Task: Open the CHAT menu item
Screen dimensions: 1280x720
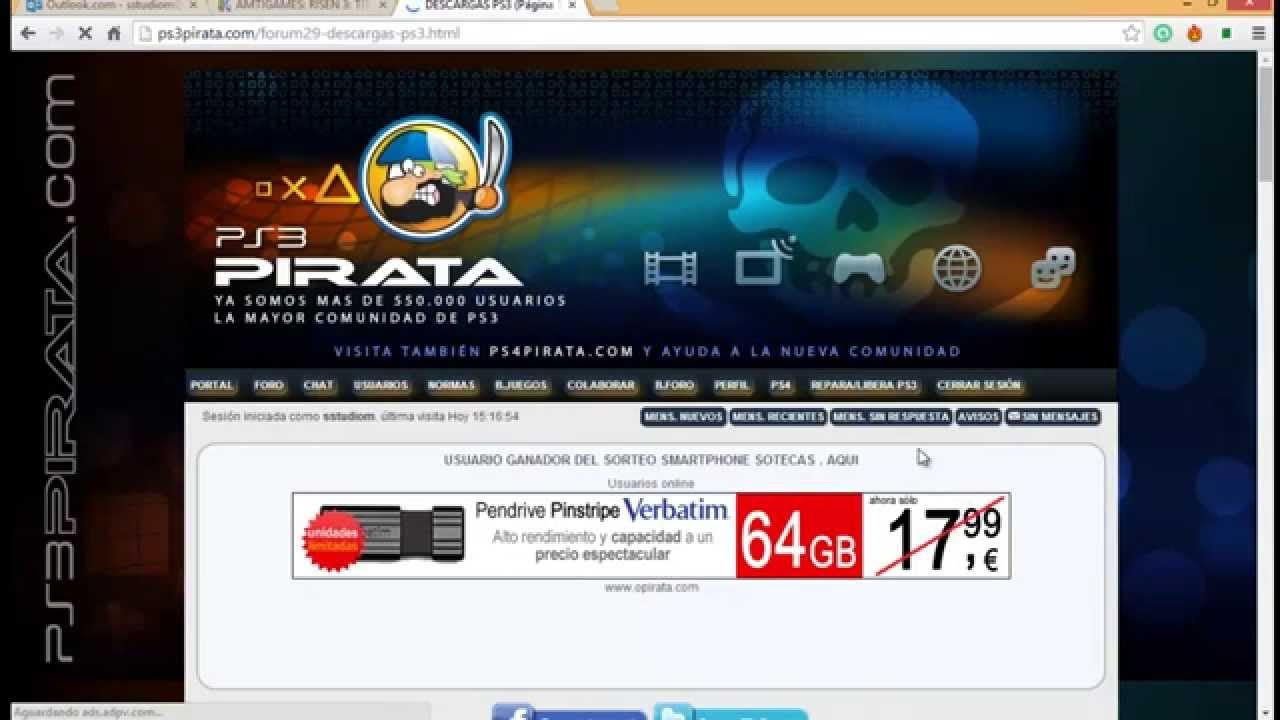Action: [x=318, y=385]
